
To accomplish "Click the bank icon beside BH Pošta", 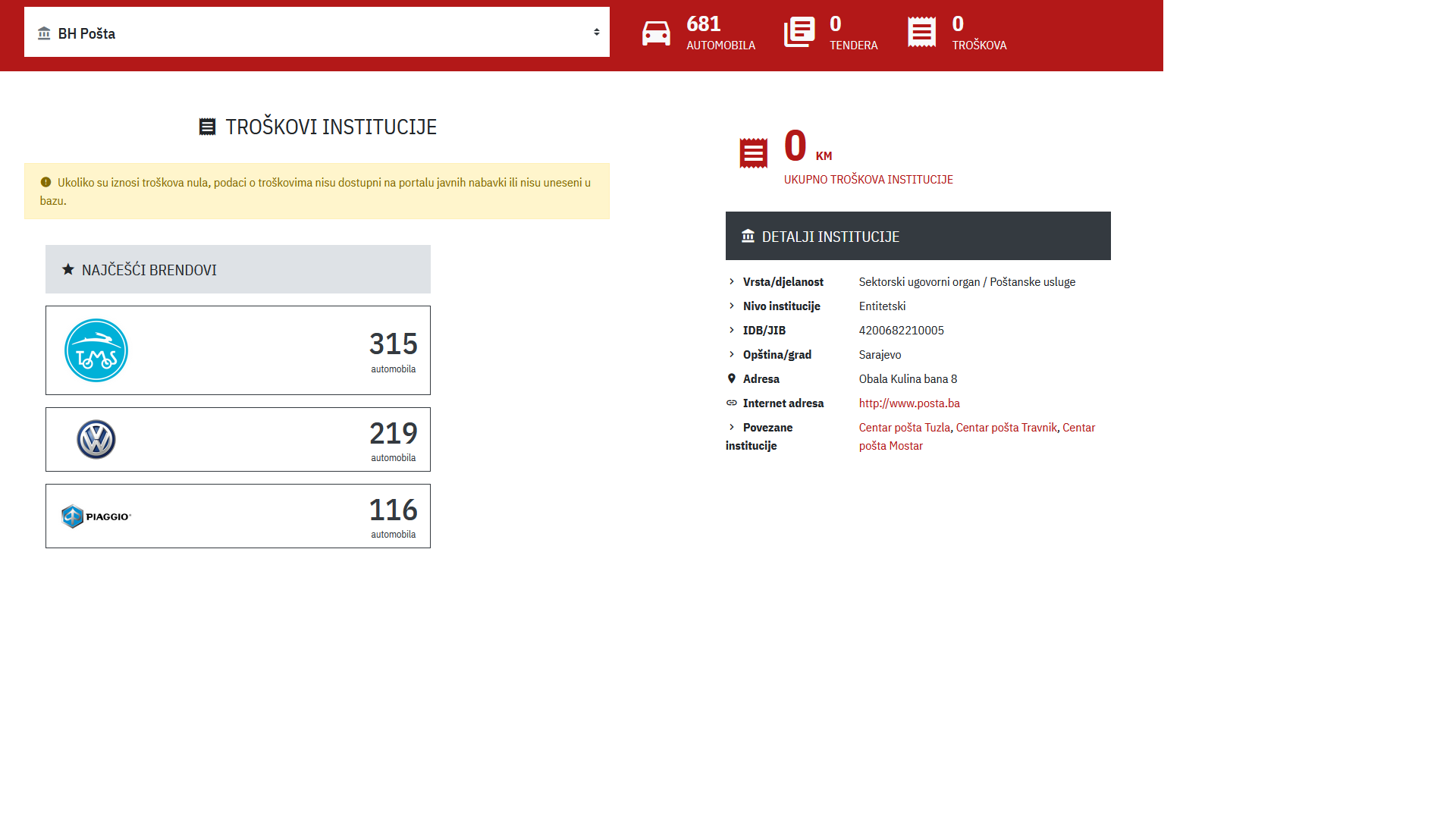I will (x=44, y=33).
